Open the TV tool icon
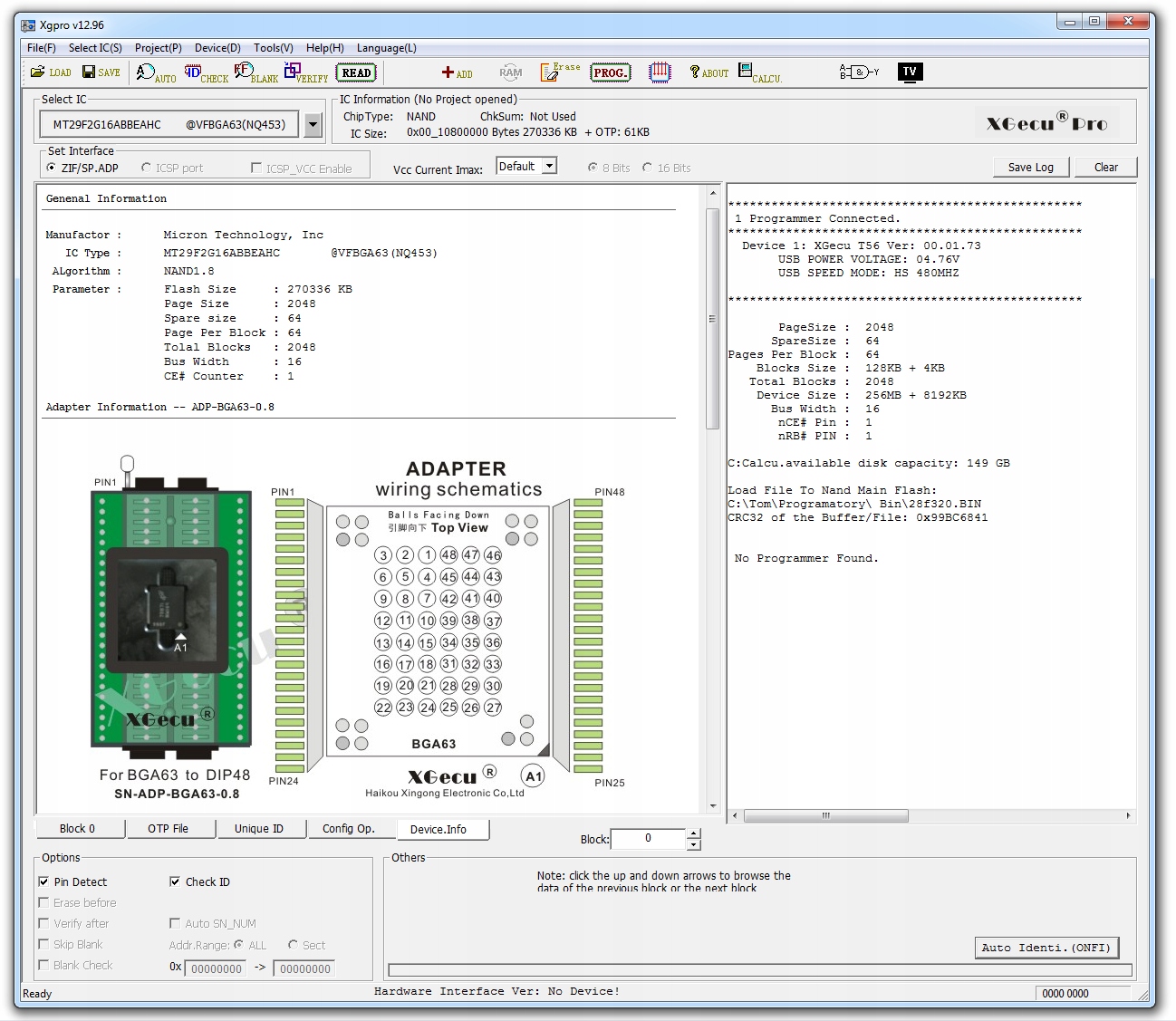 click(x=910, y=72)
